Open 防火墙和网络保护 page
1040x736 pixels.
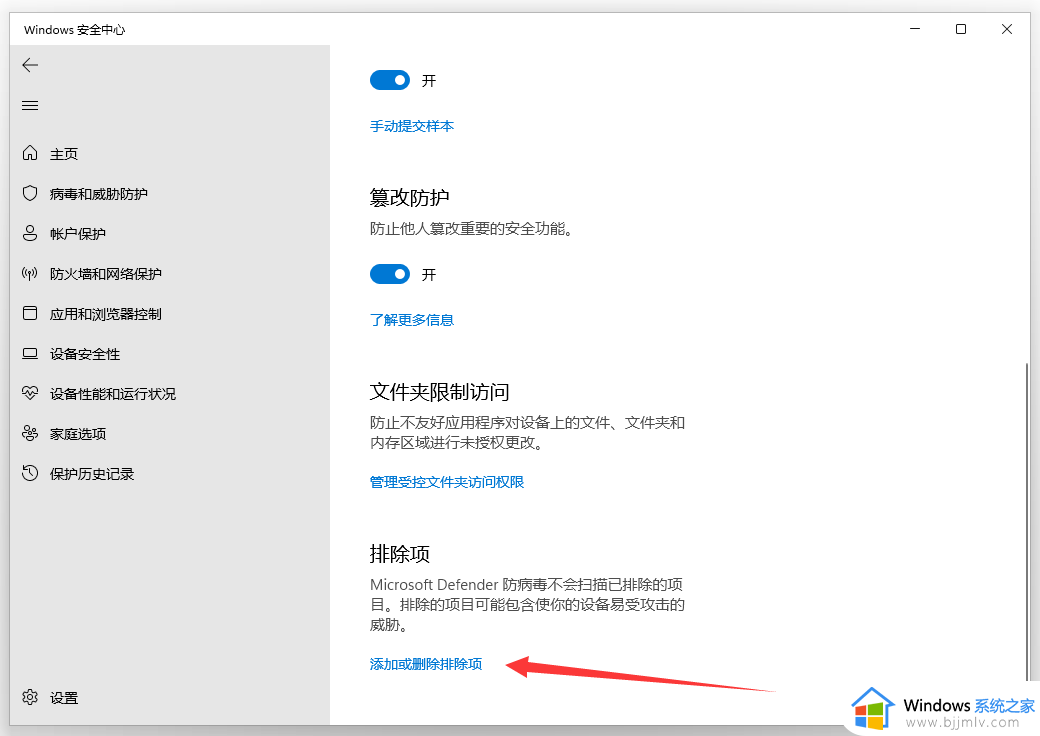[x=105, y=274]
